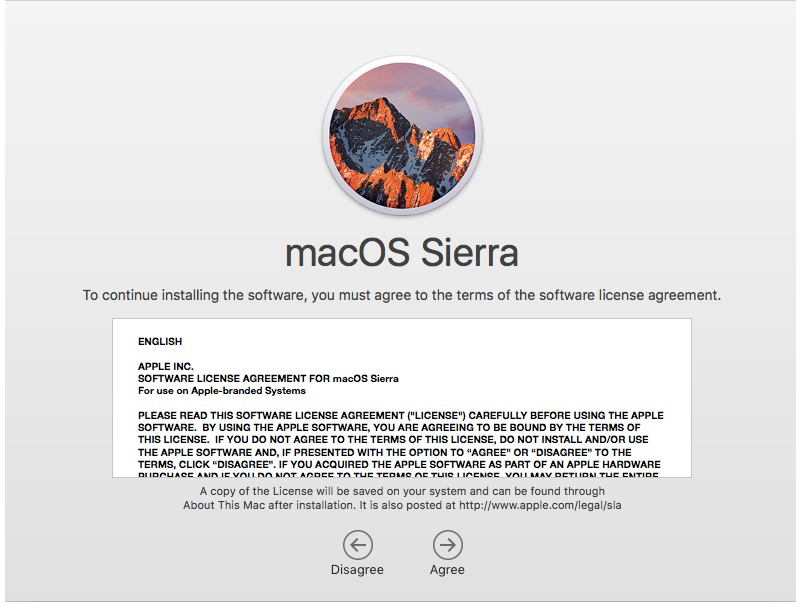Select the APPLE INC. line
Image resolution: width=800 pixels, height=602 pixels.
point(165,367)
